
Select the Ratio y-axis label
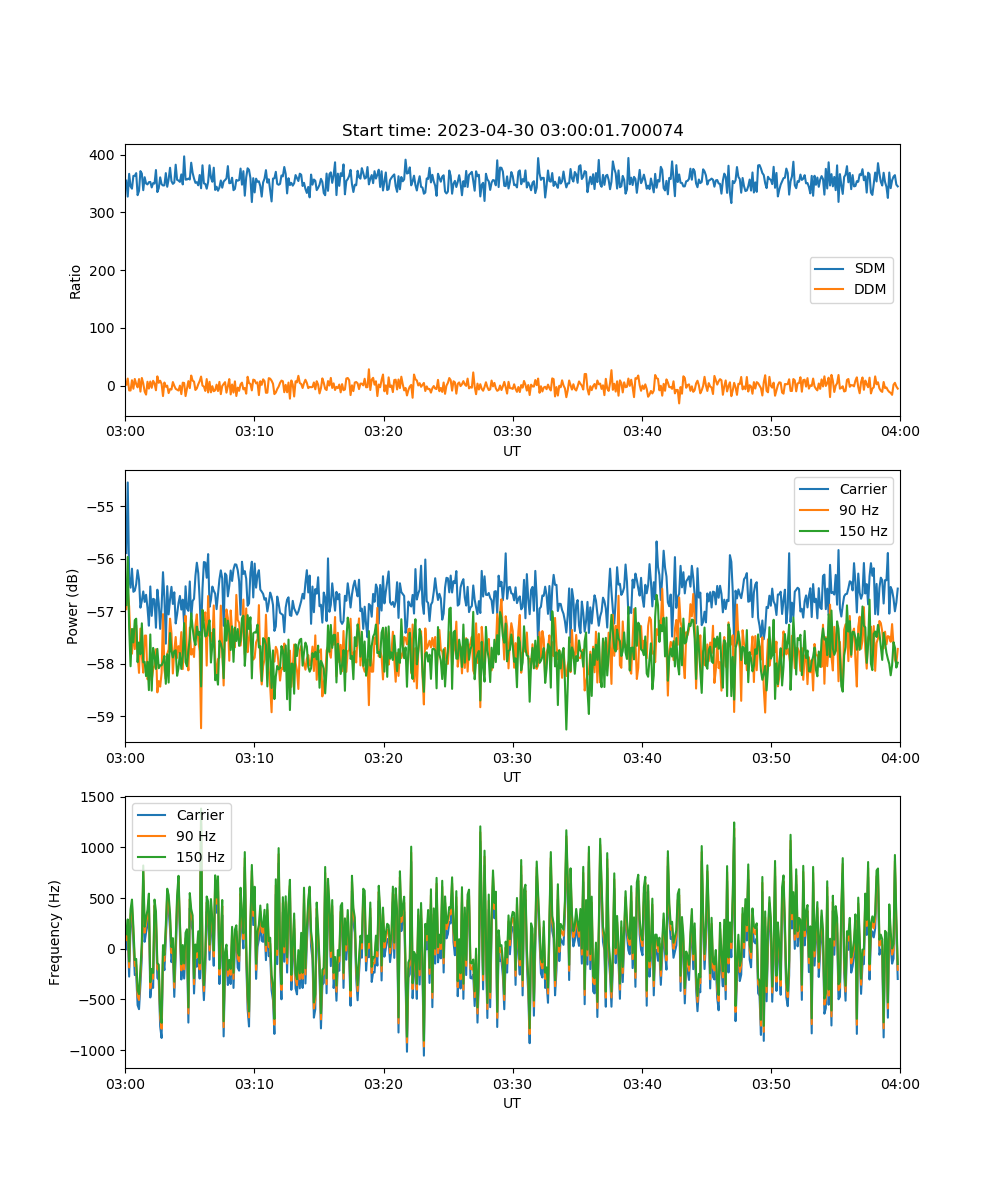tap(76, 281)
